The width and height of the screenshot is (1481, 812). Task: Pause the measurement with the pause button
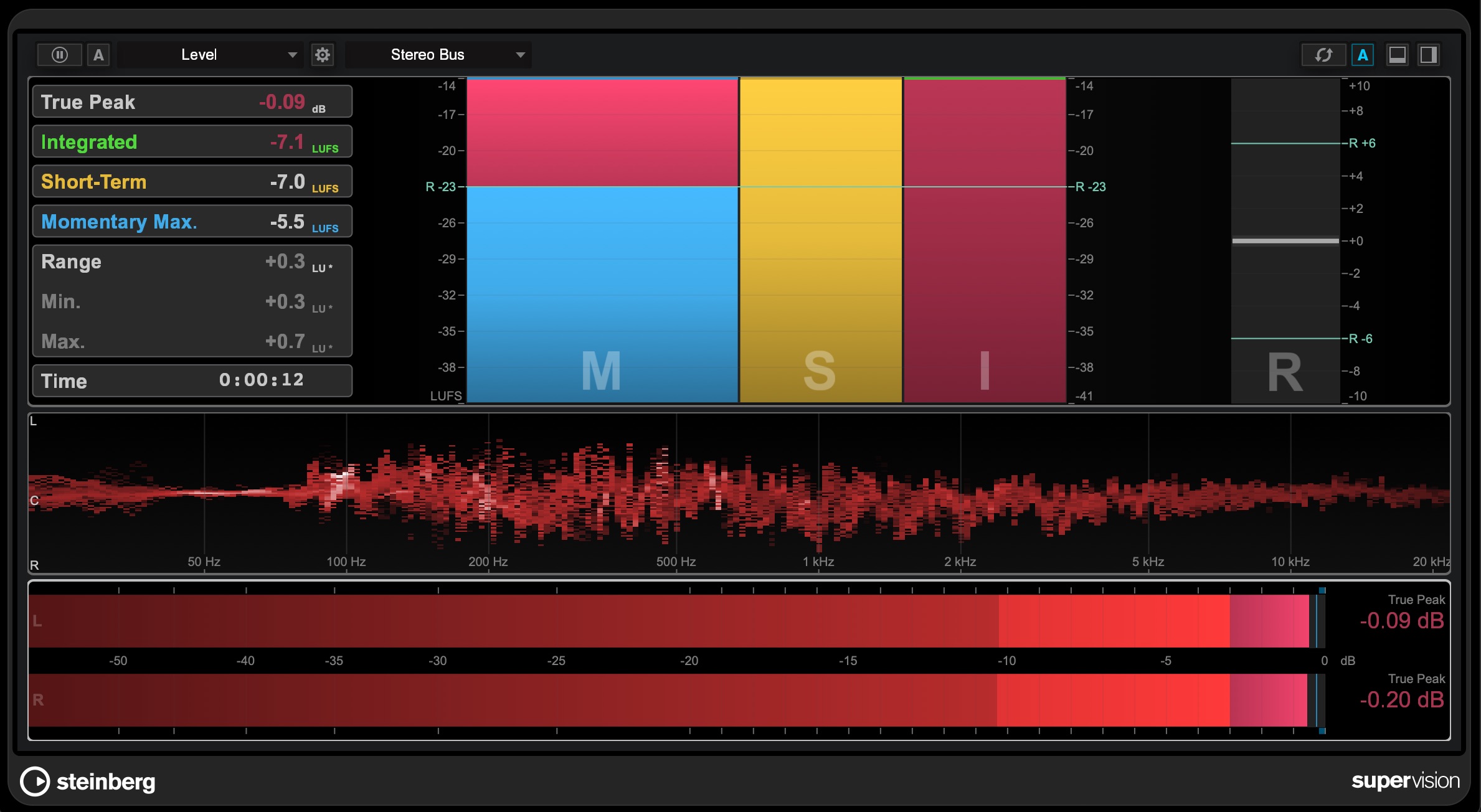tap(60, 55)
